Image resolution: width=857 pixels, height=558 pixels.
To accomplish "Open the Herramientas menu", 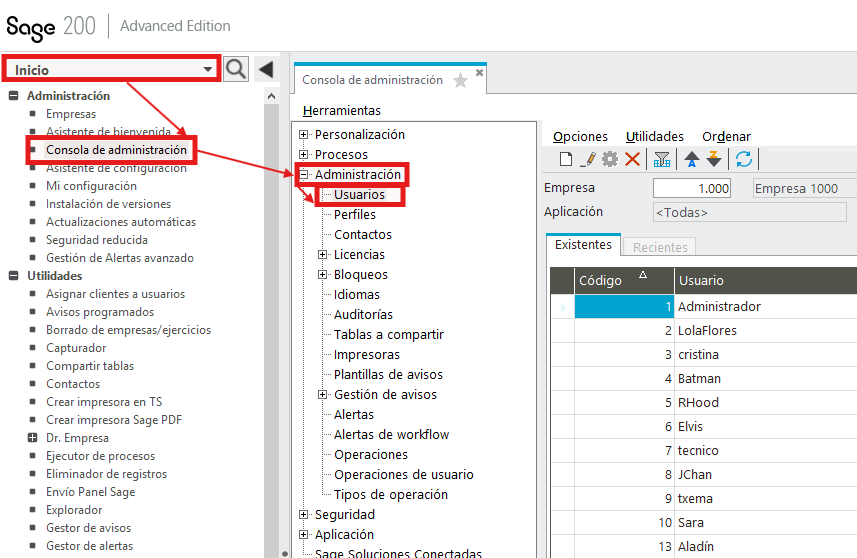I will (341, 110).
